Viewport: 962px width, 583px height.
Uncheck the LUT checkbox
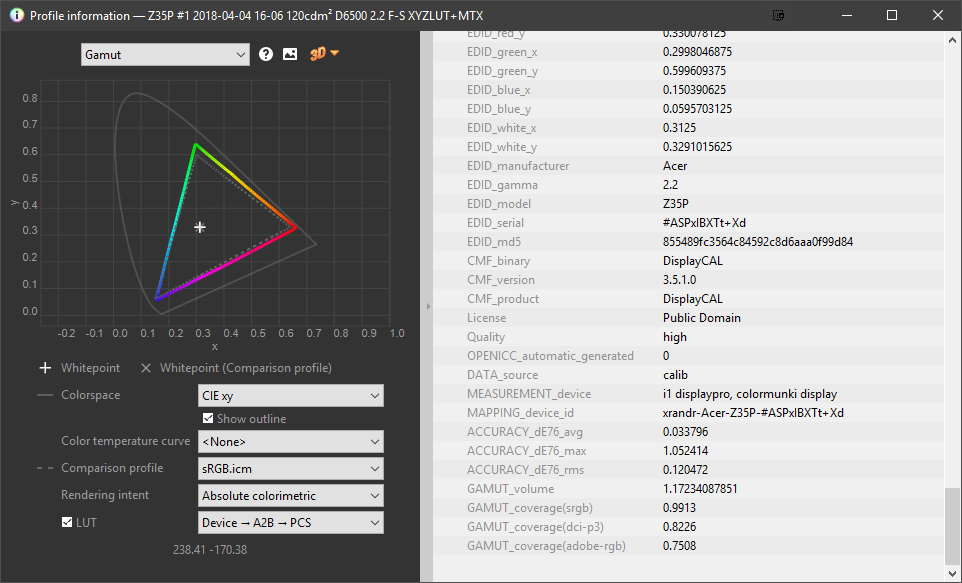point(67,522)
